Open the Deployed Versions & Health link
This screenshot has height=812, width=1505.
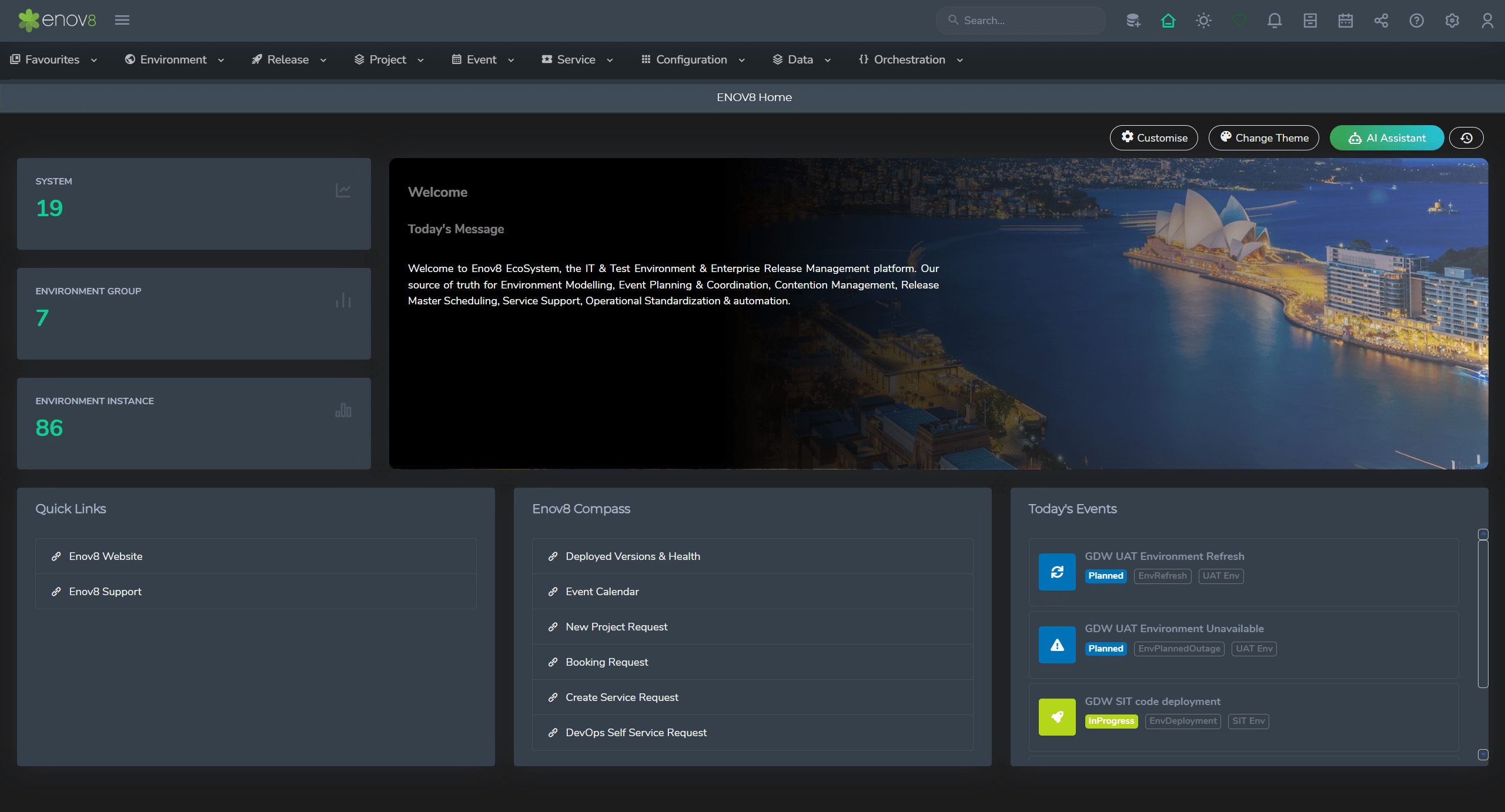[x=633, y=556]
